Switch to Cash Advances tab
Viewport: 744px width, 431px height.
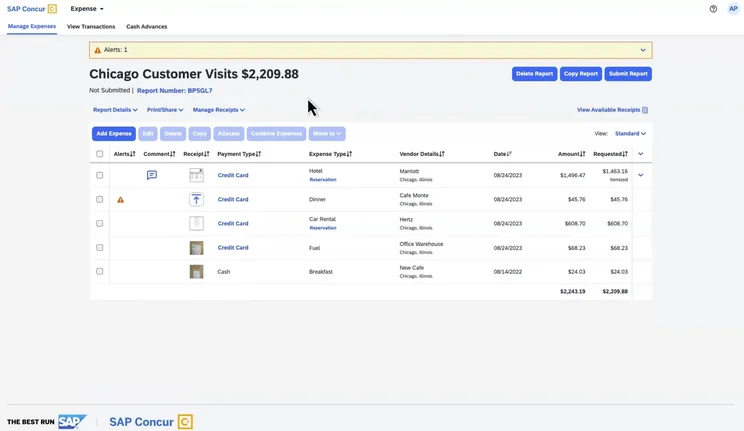[147, 27]
